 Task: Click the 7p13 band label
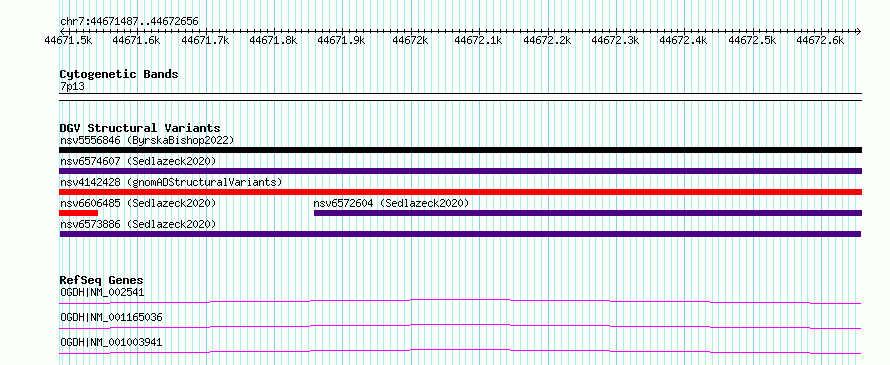tap(72, 87)
